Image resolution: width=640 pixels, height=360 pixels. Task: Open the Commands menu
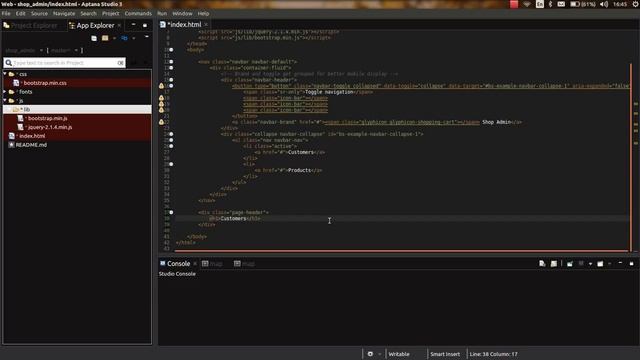click(138, 13)
